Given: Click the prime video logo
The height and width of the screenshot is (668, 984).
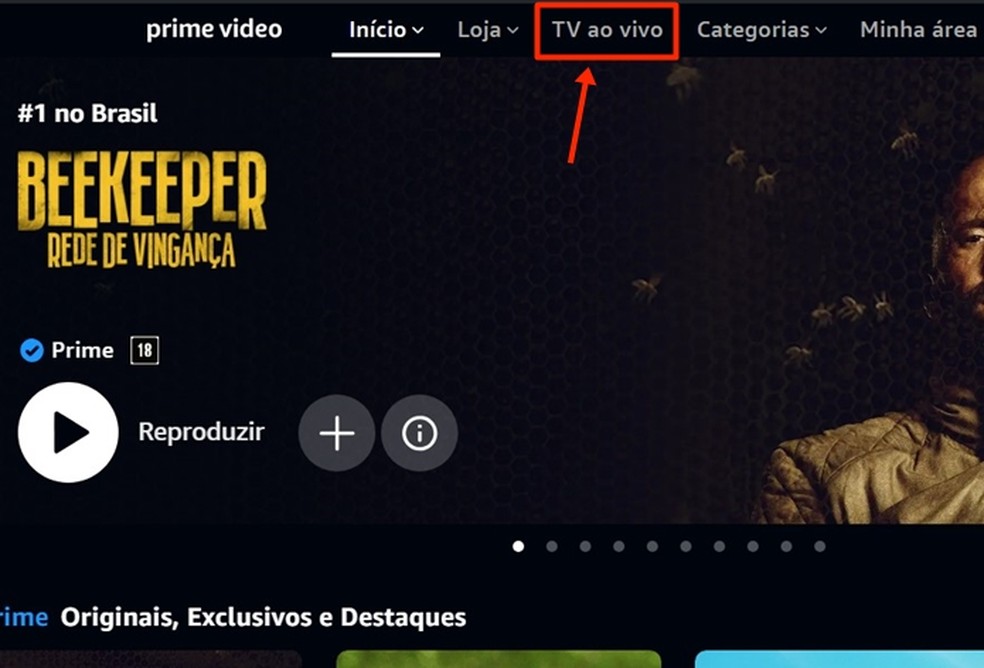Looking at the screenshot, I should point(214,29).
